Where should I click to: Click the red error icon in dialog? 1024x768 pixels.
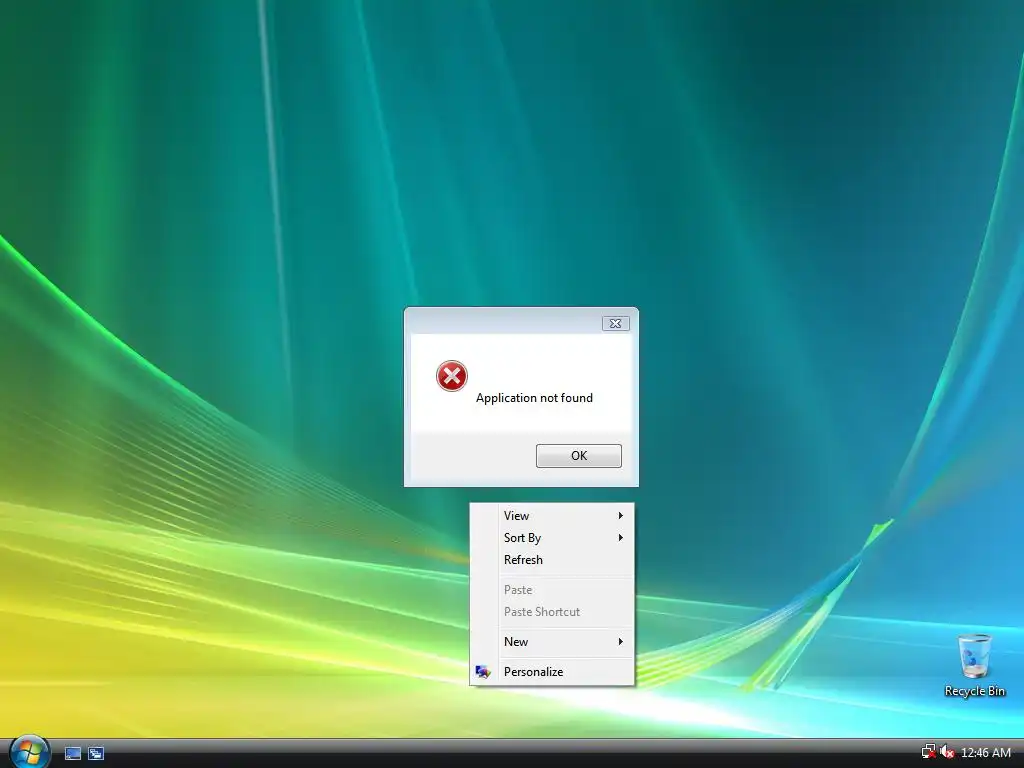[x=451, y=376]
